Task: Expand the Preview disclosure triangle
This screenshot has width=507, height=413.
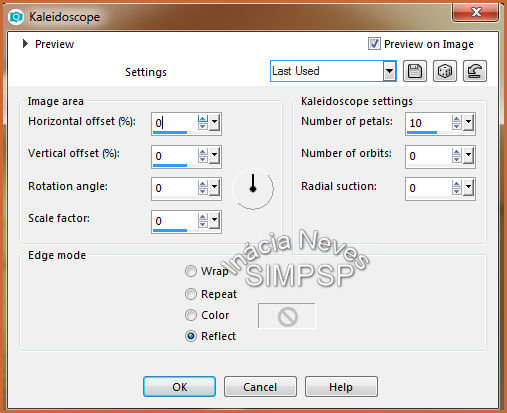Action: 25,44
